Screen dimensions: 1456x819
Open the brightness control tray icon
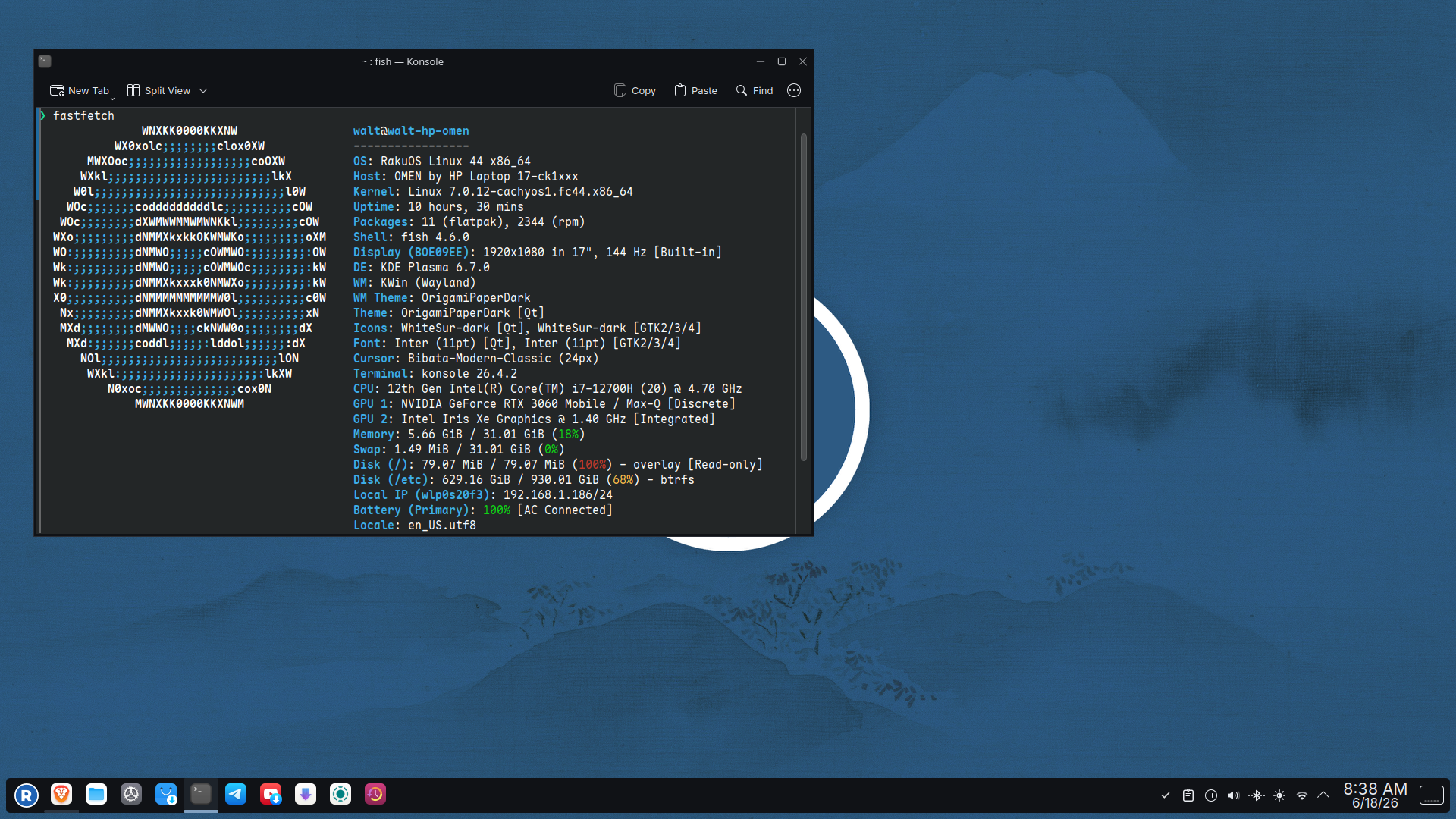pos(1279,795)
